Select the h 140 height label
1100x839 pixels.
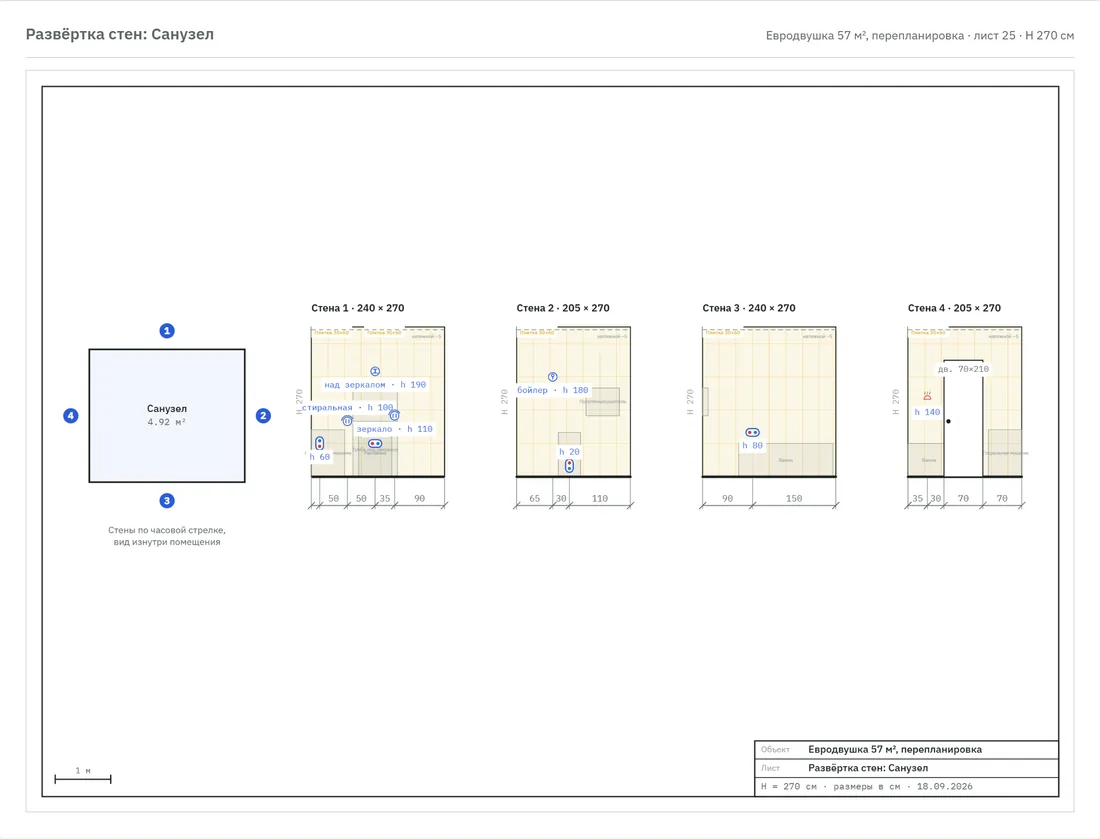[927, 412]
